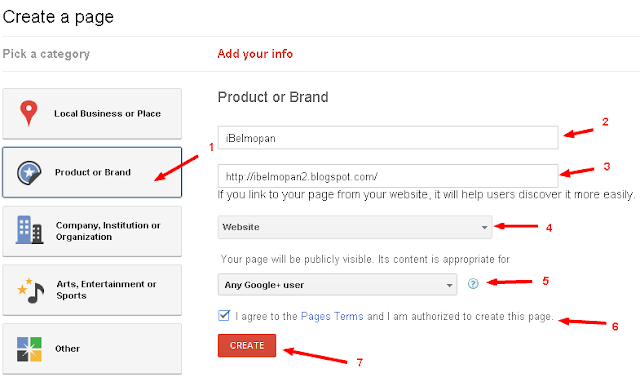Click the blue building company icon
The height and width of the screenshot is (382, 640).
pos(29,230)
